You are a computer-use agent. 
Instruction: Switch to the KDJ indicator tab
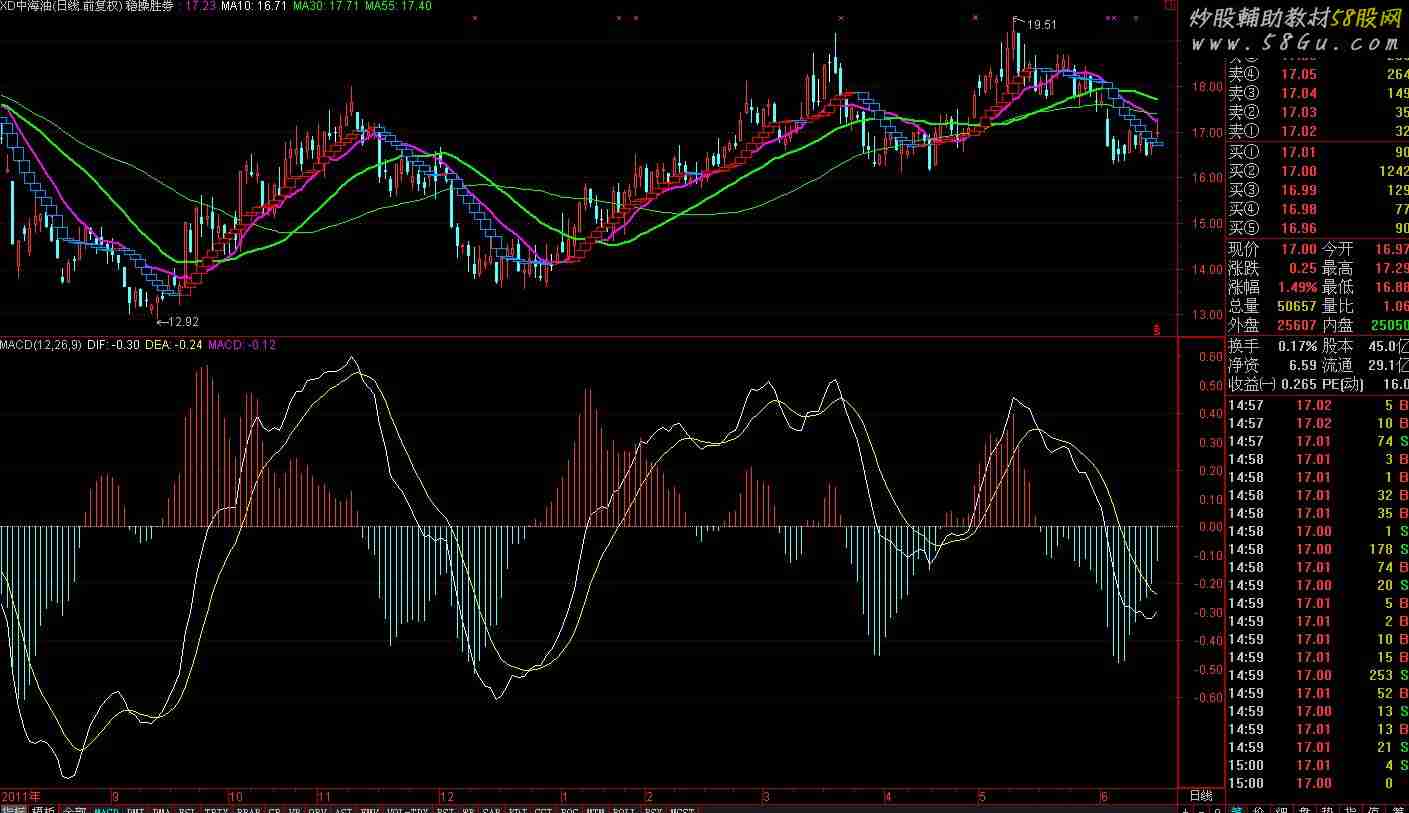point(517,810)
